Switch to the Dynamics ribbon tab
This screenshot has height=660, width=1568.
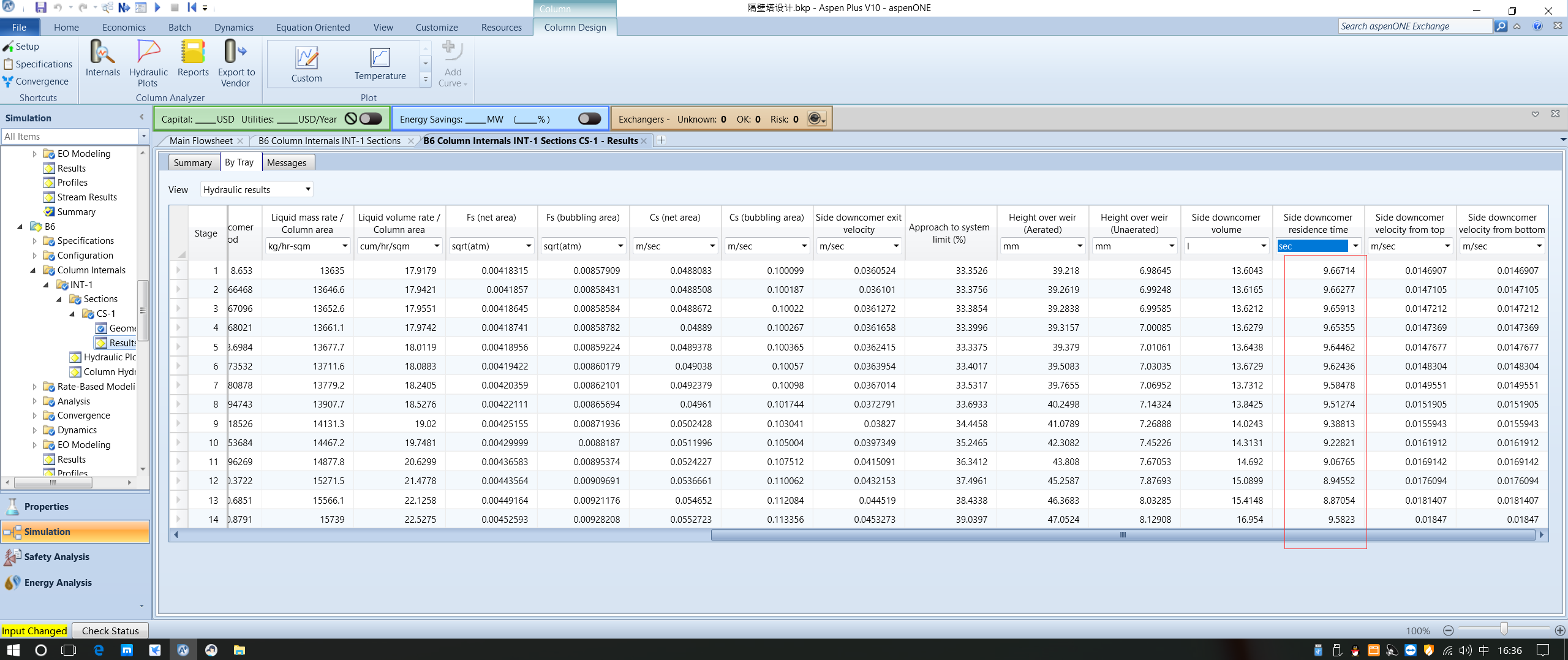(234, 28)
